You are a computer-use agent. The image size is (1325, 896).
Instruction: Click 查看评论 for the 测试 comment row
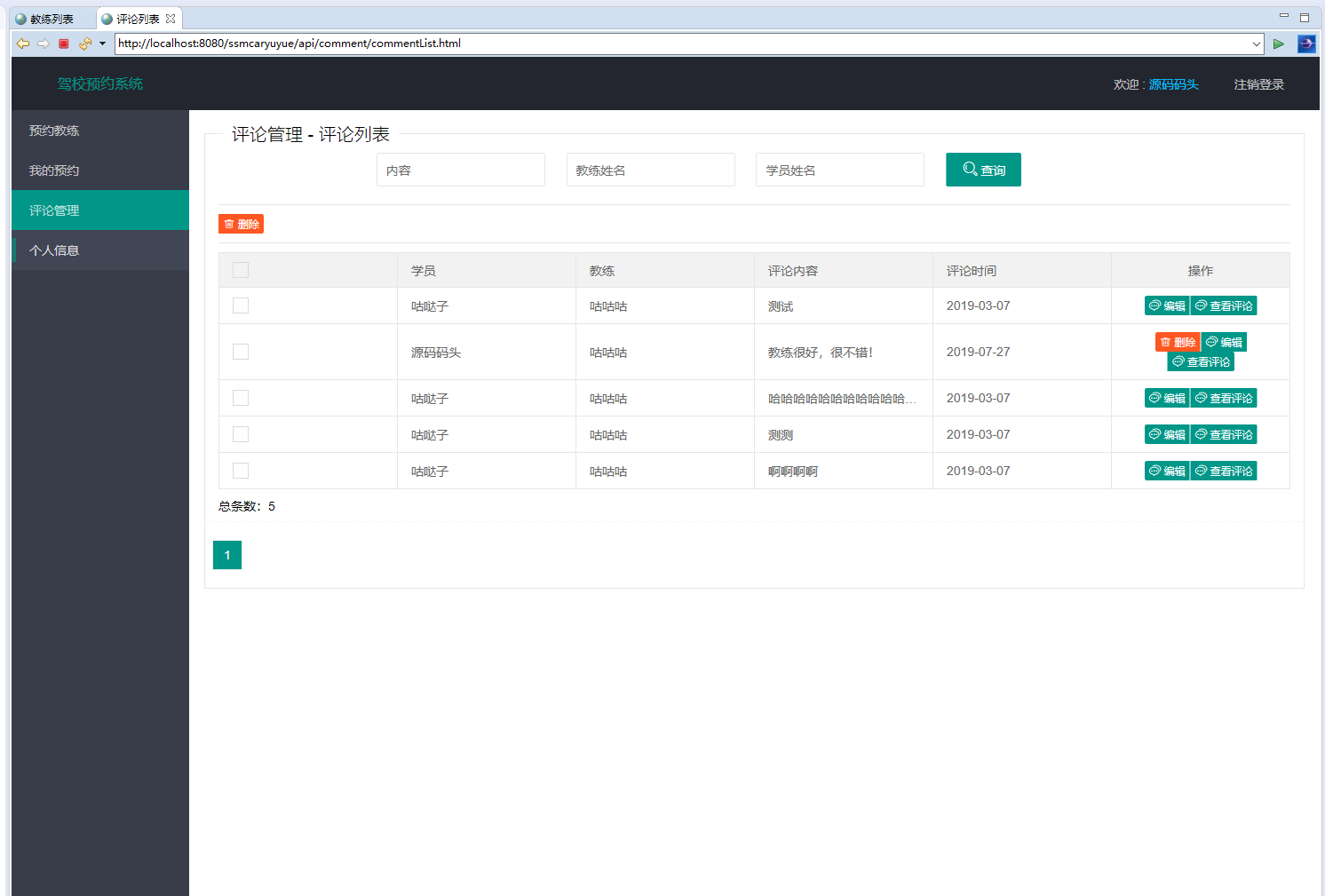tap(1224, 305)
